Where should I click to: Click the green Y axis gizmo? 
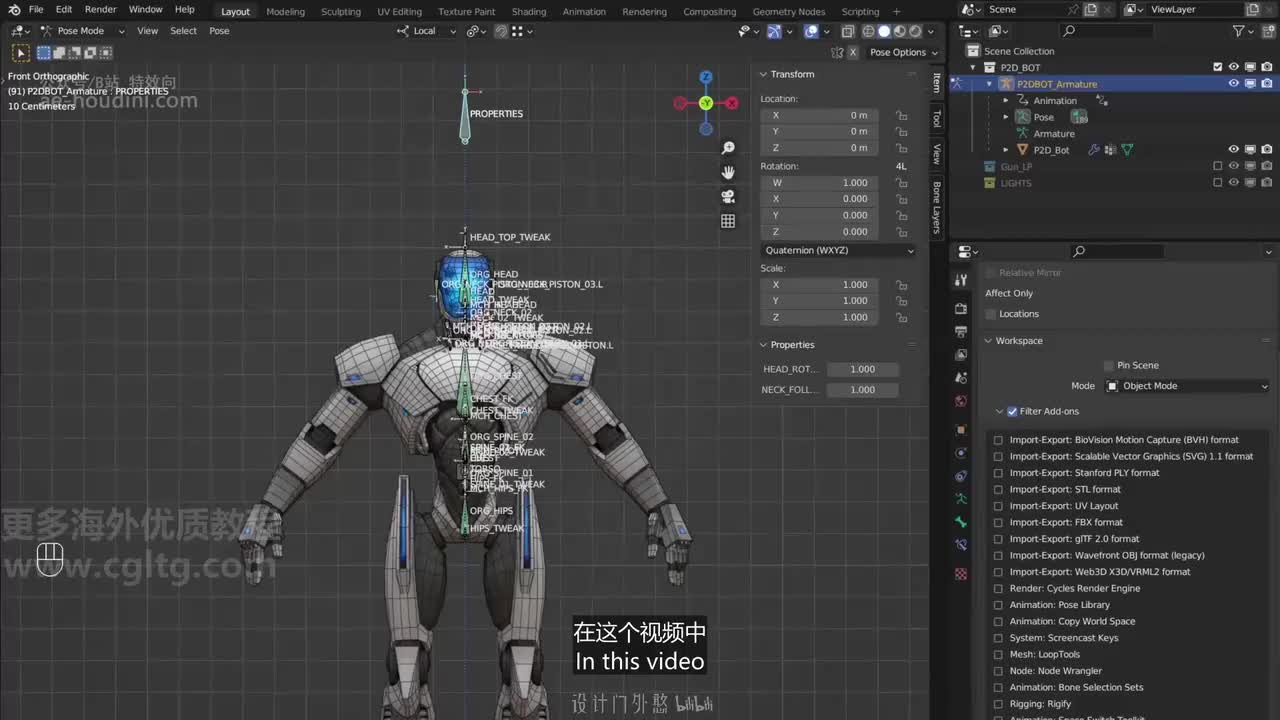706,103
